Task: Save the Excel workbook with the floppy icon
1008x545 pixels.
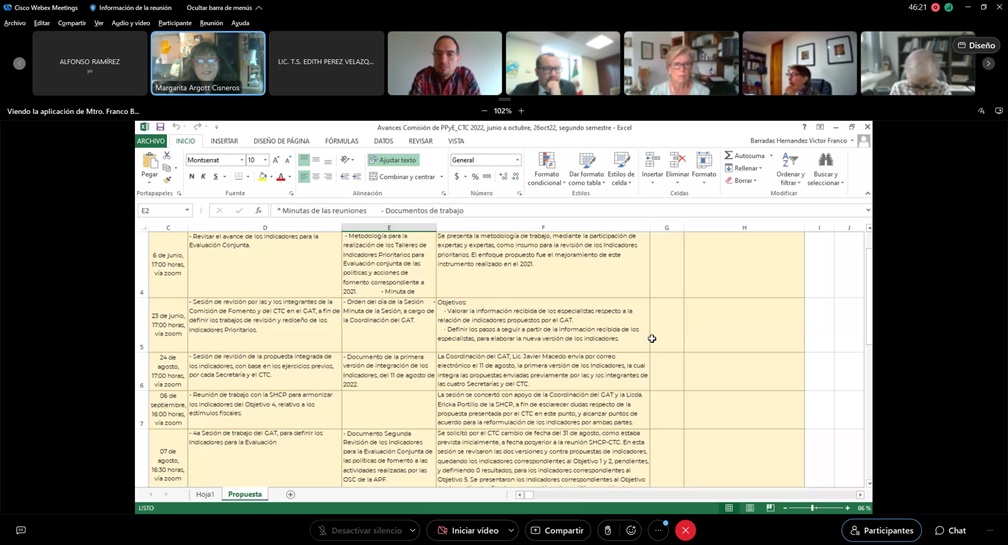Action: point(160,127)
